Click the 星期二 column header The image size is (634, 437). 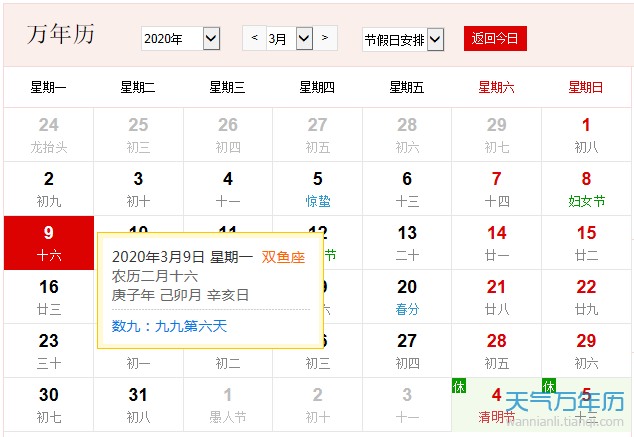[138, 87]
